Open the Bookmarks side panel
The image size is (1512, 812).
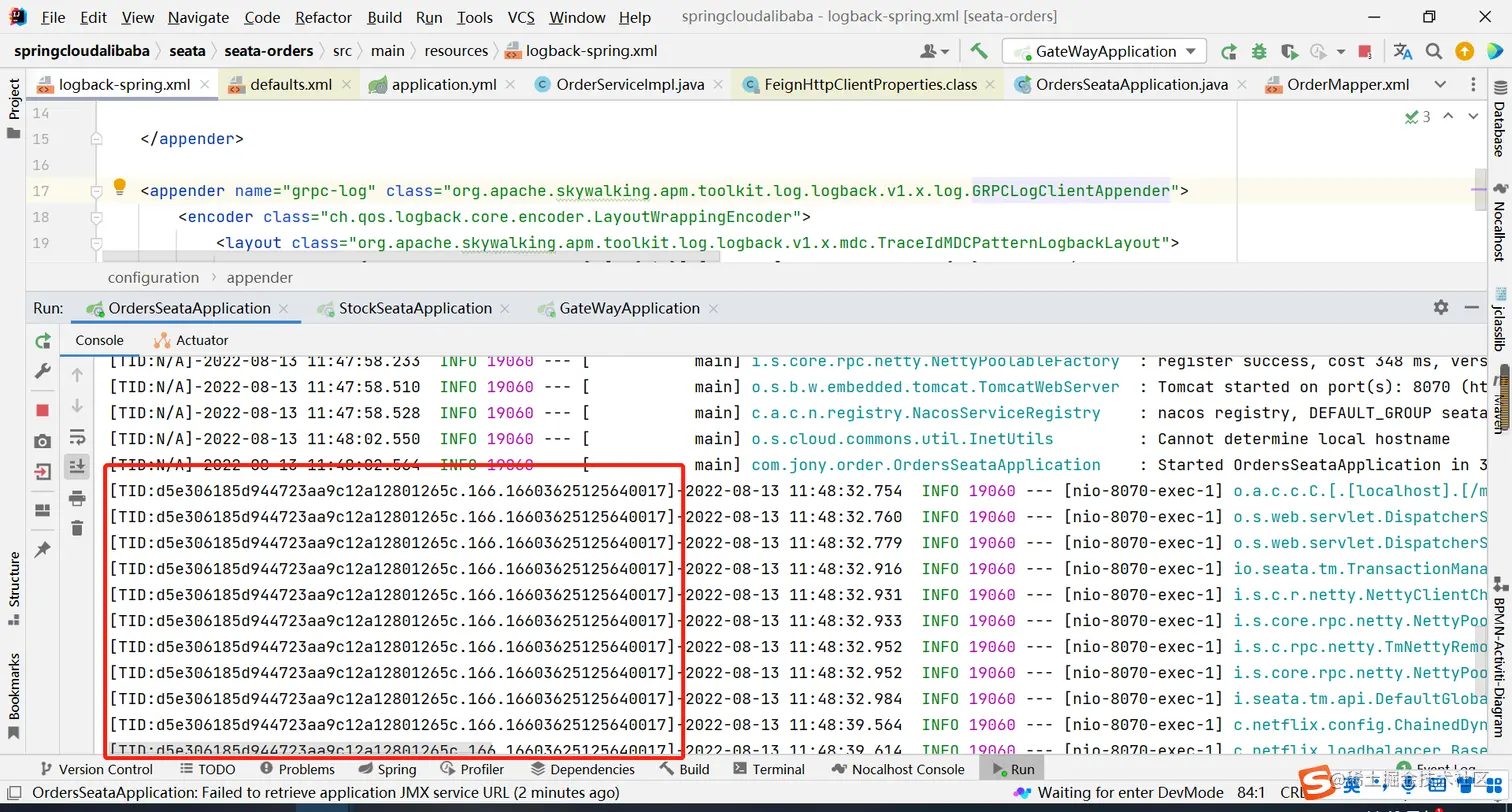point(14,695)
